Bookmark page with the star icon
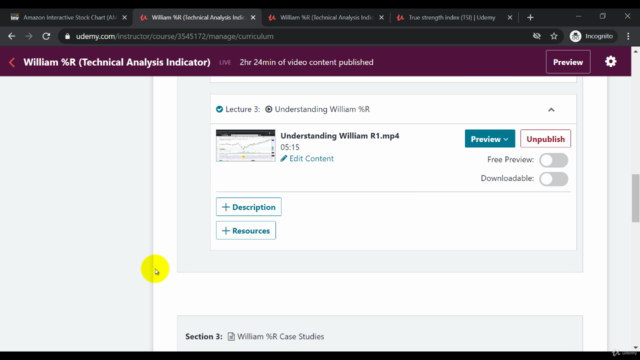 pyautogui.click(x=554, y=36)
